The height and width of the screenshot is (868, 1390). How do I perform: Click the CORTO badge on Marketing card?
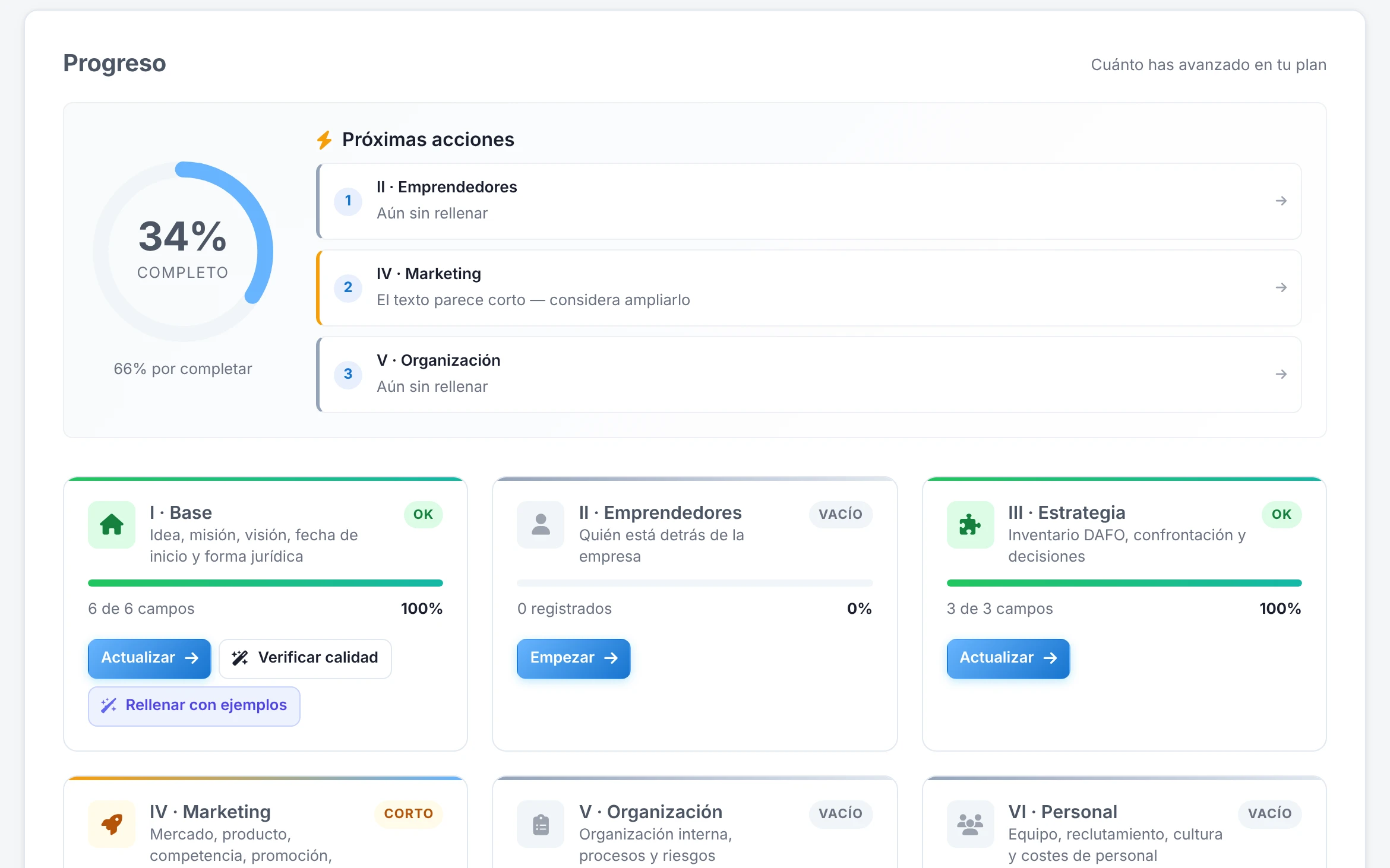(409, 813)
